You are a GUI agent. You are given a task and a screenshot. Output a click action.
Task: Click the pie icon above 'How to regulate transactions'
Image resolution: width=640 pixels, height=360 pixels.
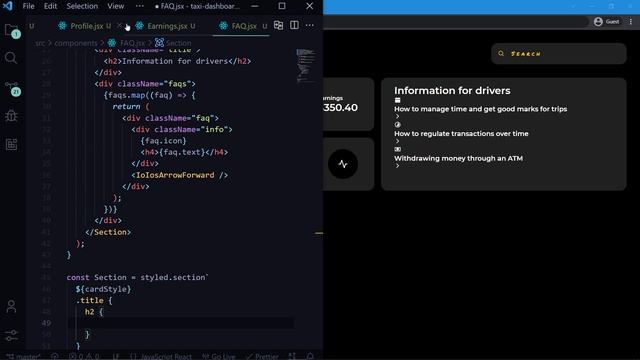pyautogui.click(x=398, y=125)
